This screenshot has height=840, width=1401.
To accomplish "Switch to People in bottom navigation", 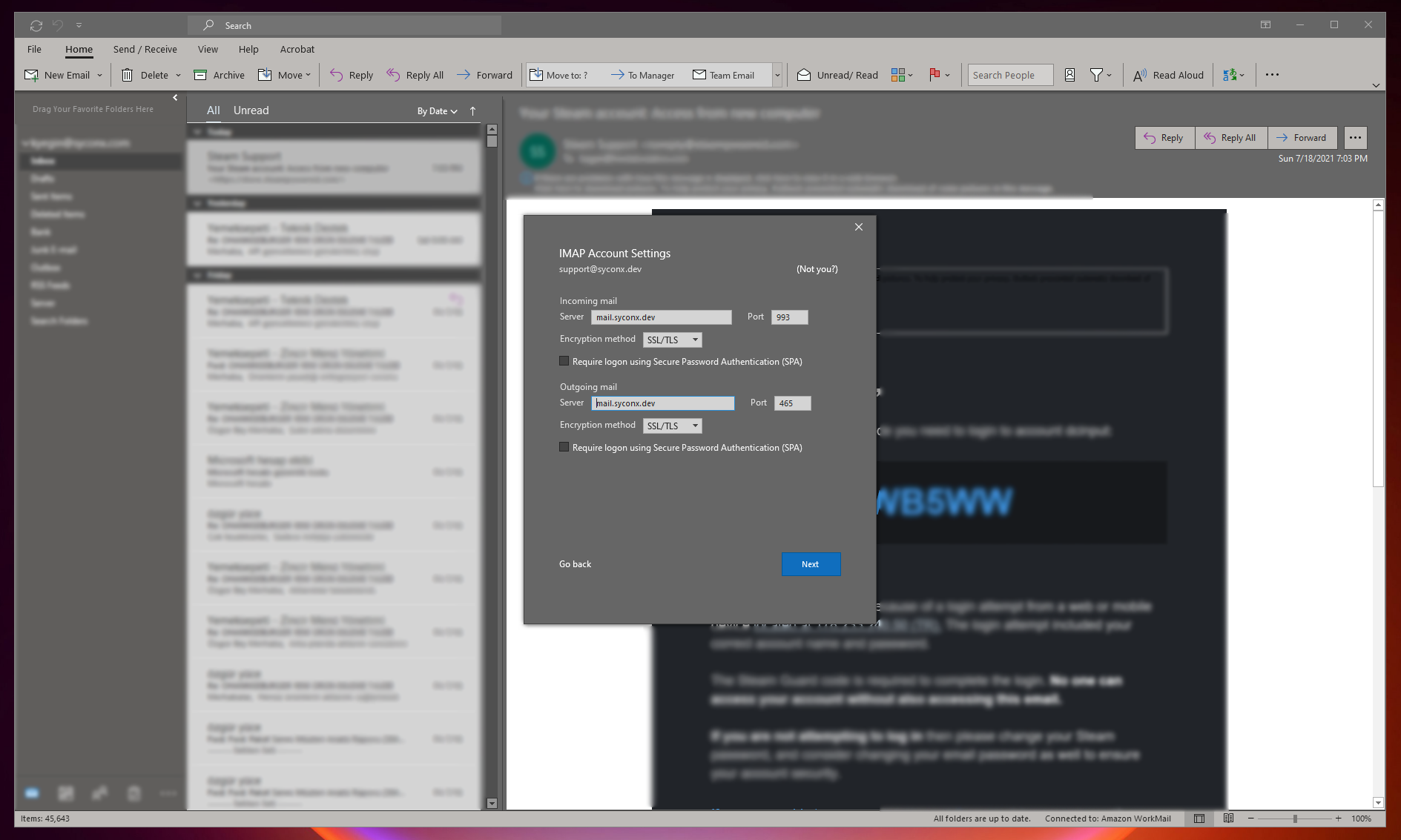I will 100,794.
